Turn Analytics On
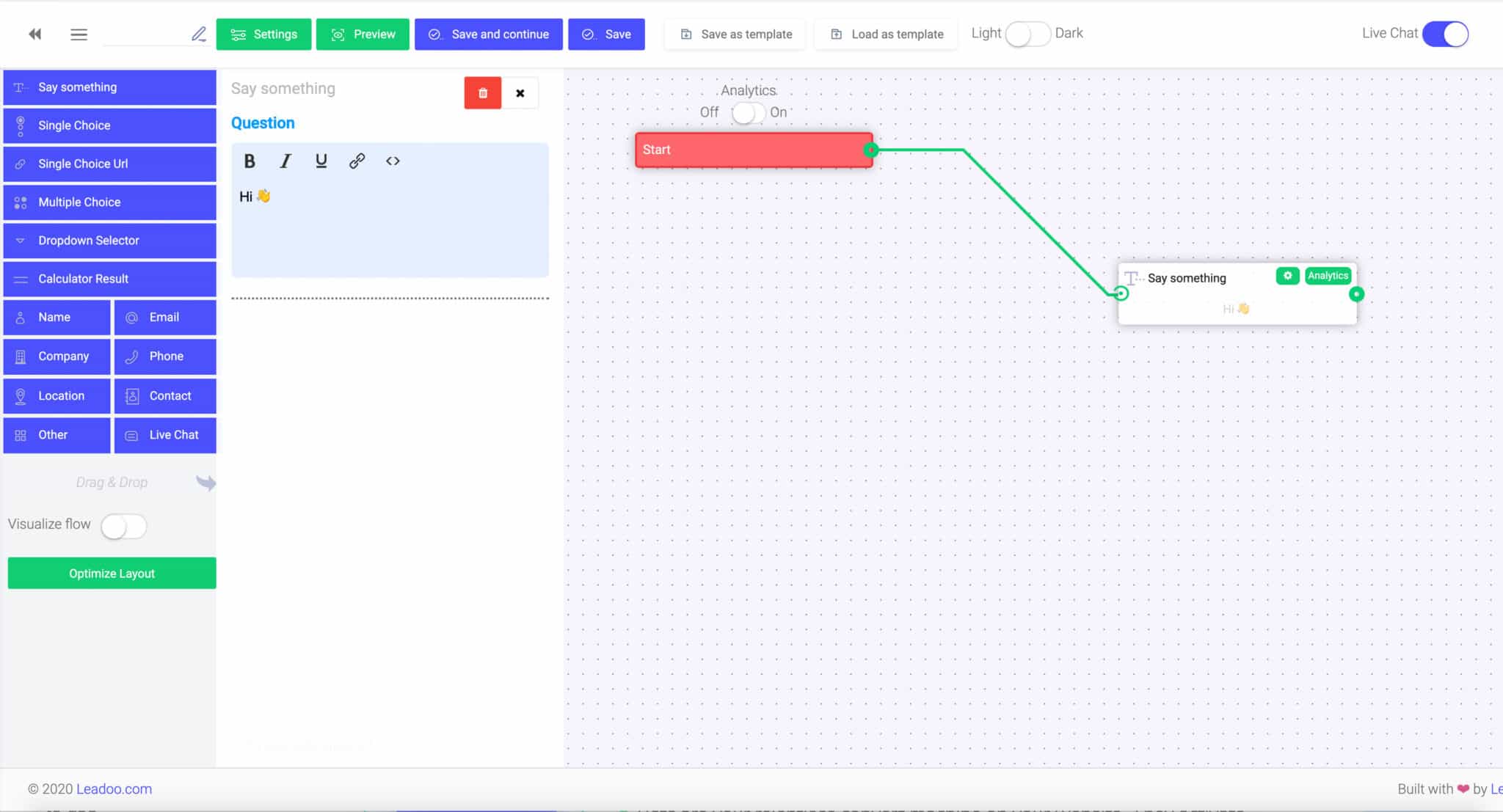This screenshot has width=1503, height=812. [756, 113]
